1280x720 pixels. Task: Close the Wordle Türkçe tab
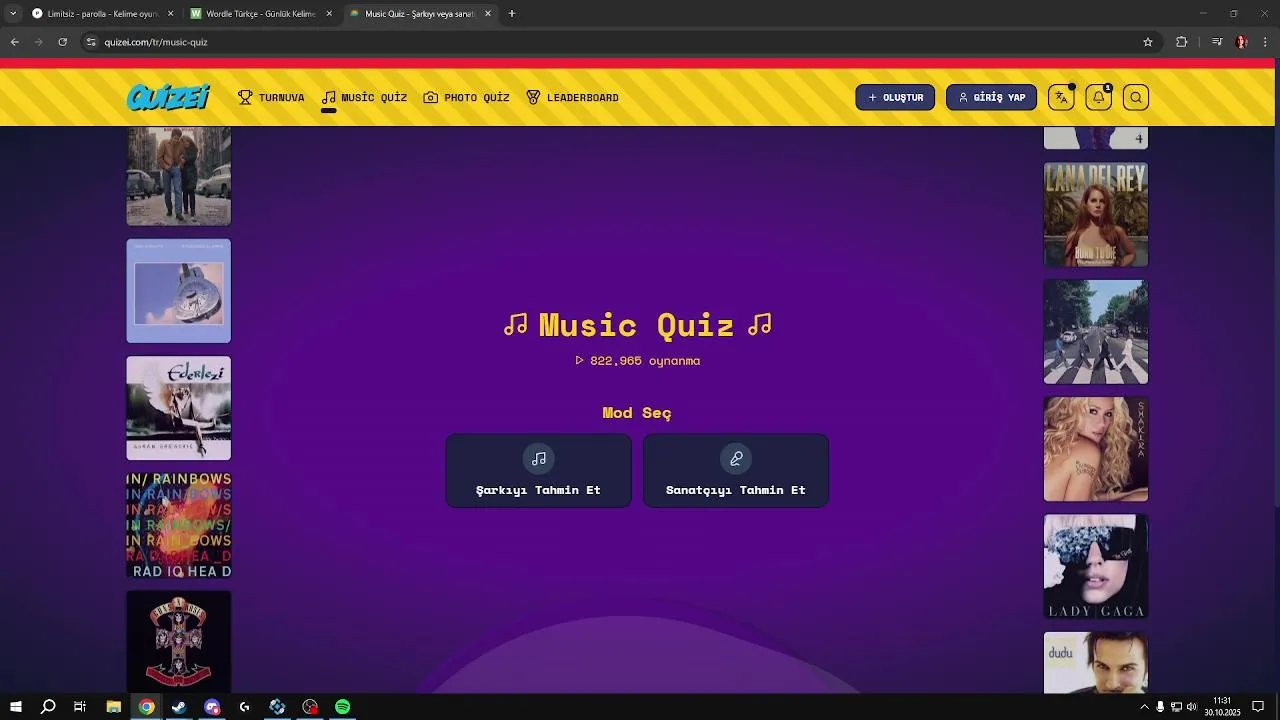(x=329, y=14)
